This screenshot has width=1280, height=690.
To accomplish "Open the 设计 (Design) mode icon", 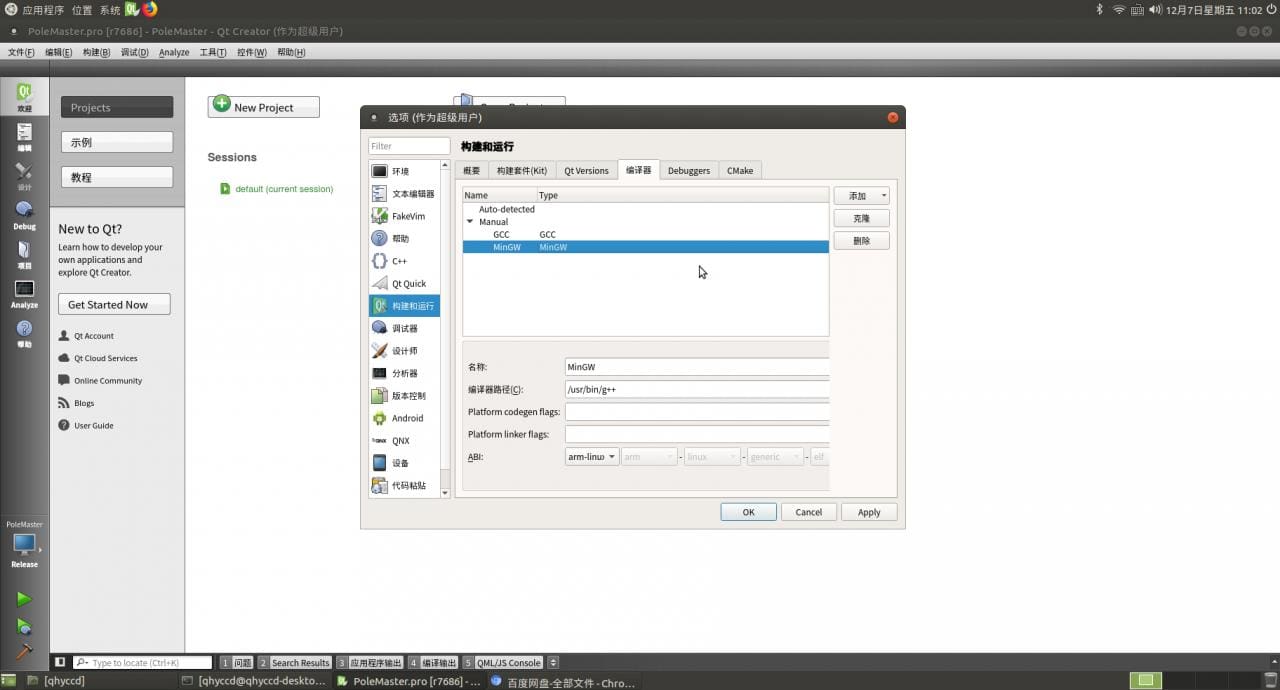I will (x=24, y=177).
